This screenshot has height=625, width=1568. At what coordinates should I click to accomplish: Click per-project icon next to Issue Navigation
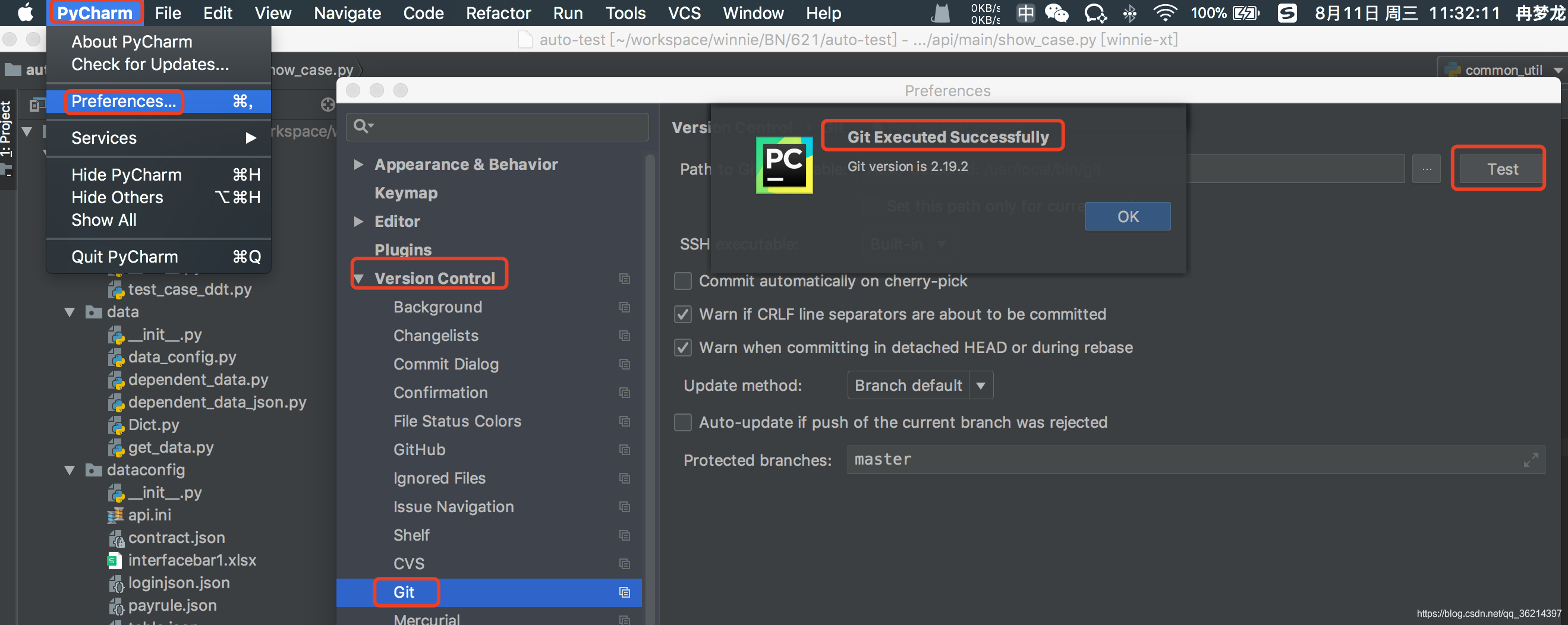point(625,507)
